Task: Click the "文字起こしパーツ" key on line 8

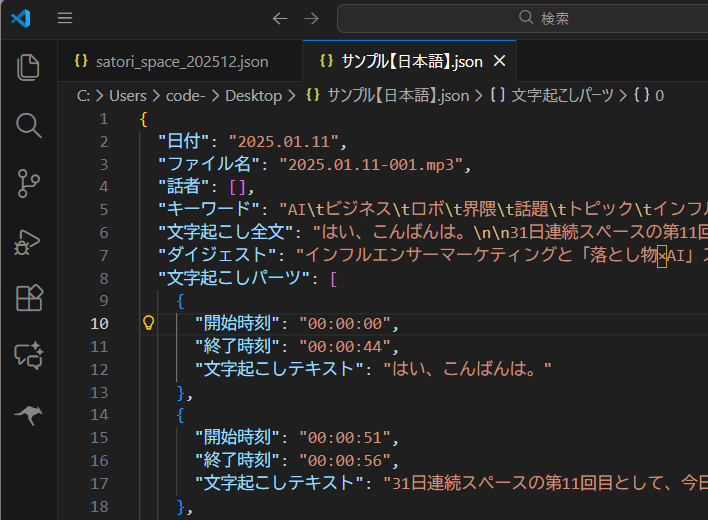Action: pyautogui.click(x=234, y=279)
